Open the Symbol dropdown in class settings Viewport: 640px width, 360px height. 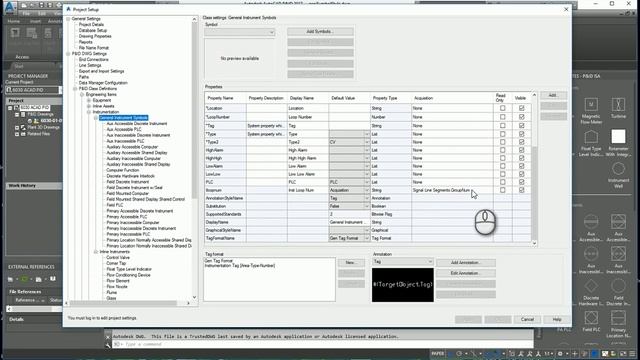click(x=240, y=32)
